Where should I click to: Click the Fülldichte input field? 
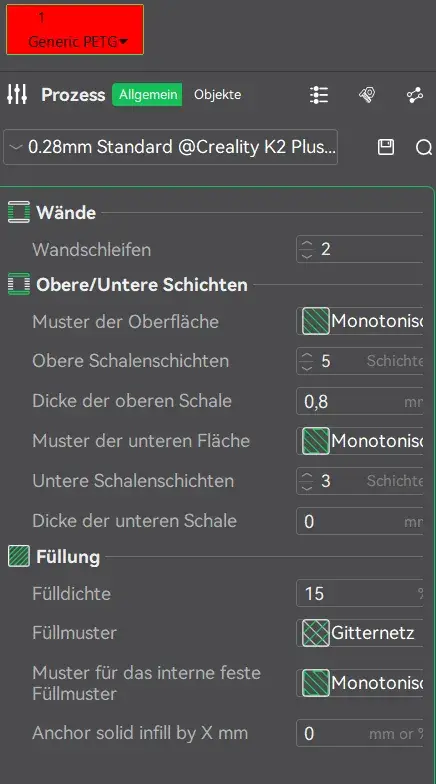(x=360, y=594)
